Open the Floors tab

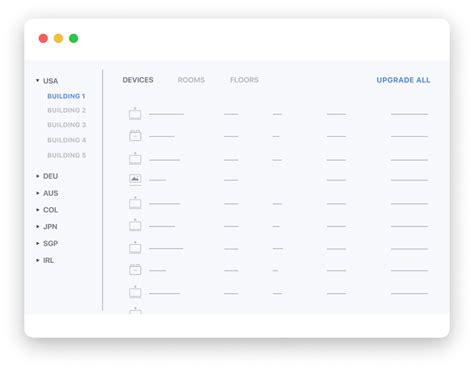click(244, 80)
